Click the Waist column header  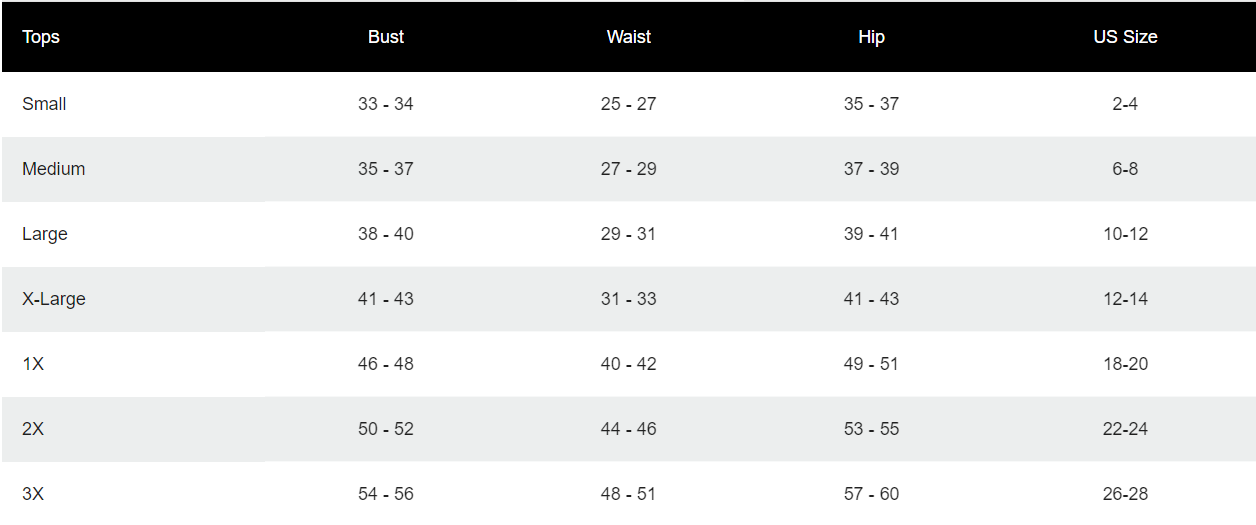pos(629,37)
